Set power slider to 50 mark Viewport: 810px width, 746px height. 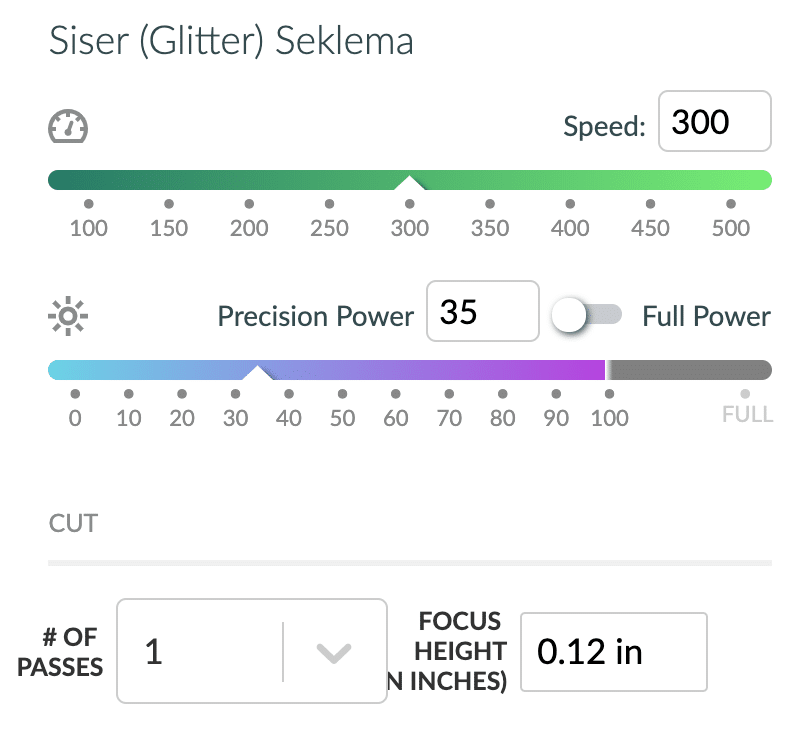pyautogui.click(x=342, y=394)
